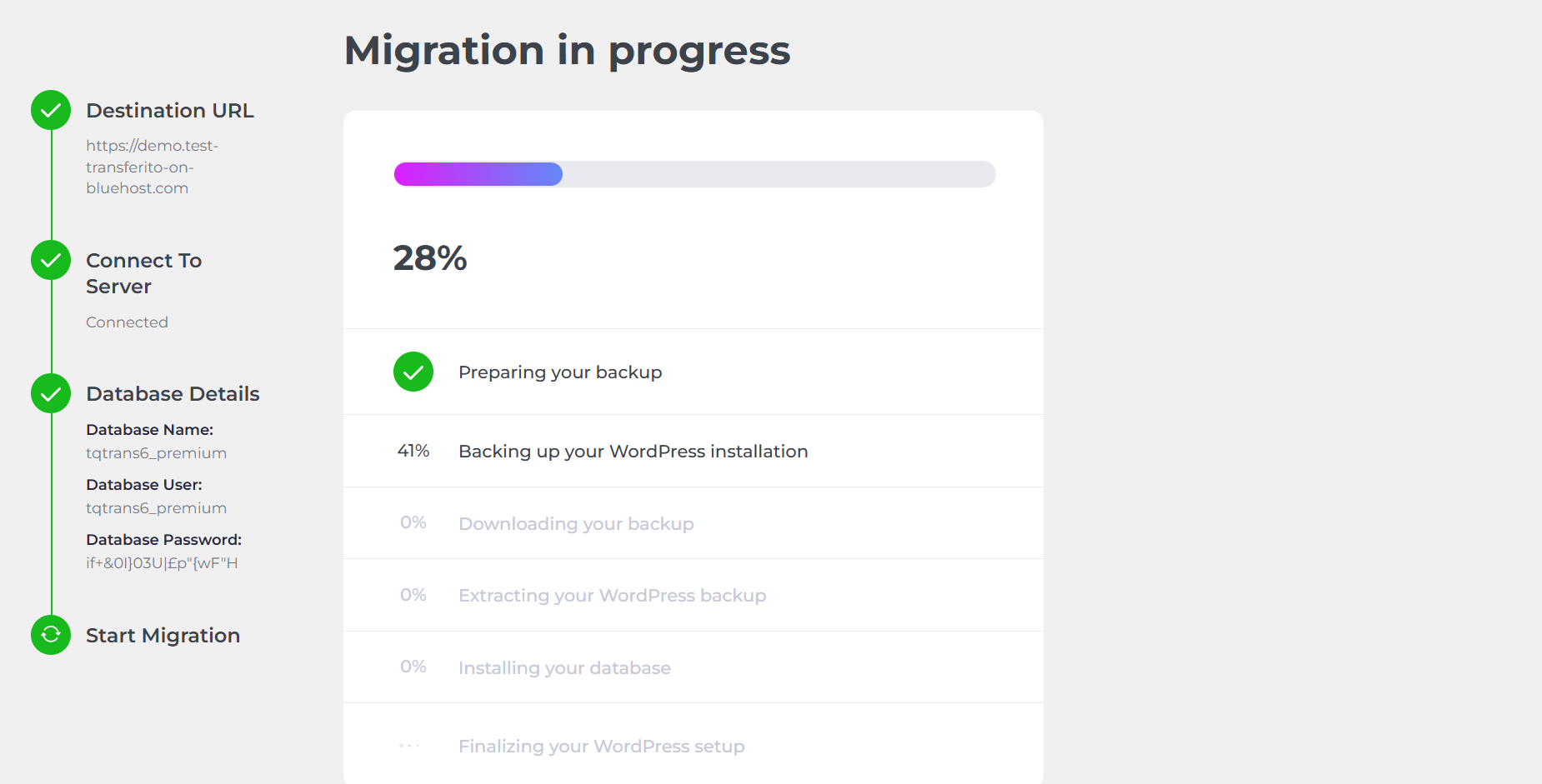
Task: Click the 41% backup progress indicator
Action: pos(413,451)
